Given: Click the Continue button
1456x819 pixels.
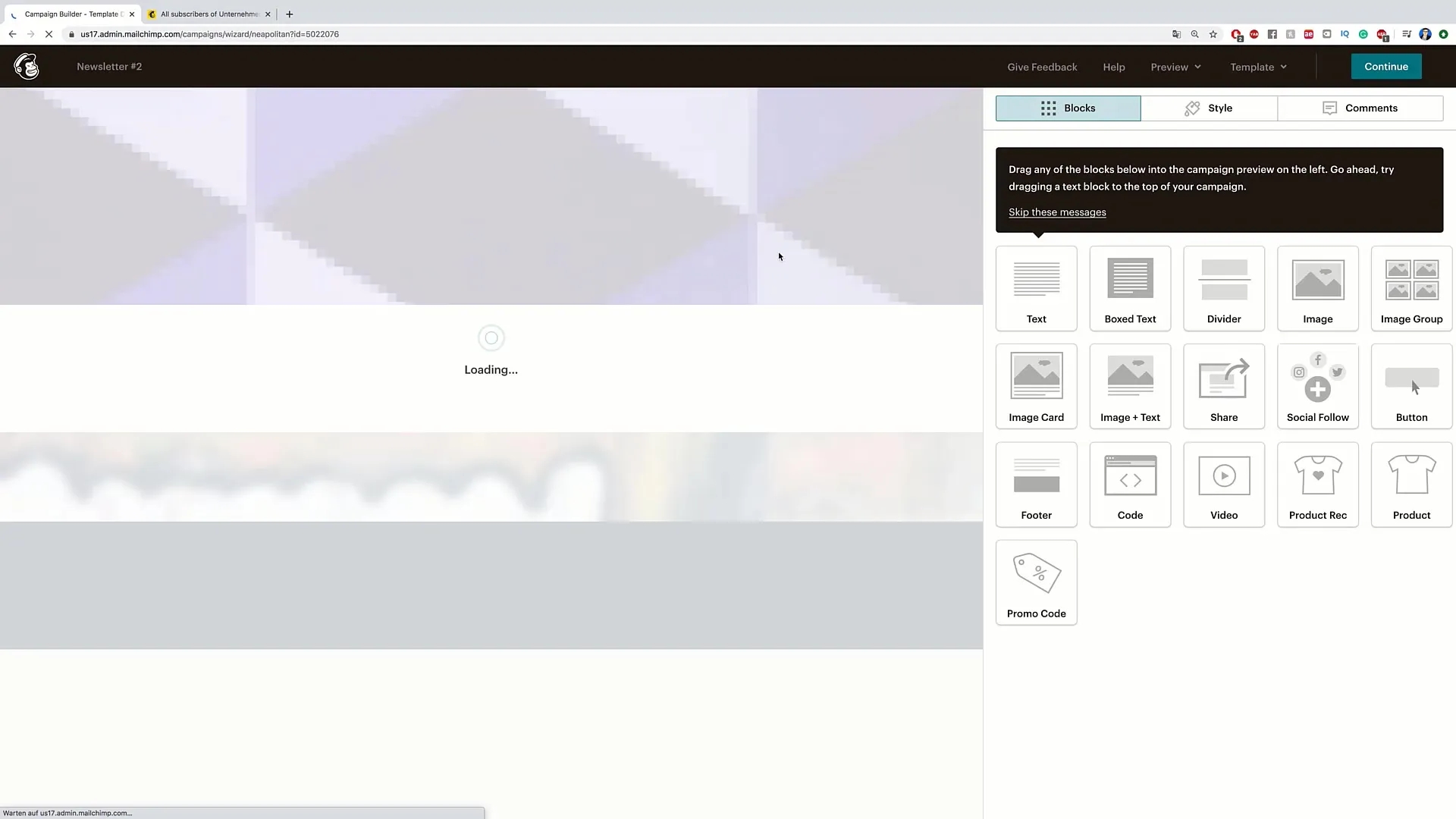Looking at the screenshot, I should tap(1386, 66).
